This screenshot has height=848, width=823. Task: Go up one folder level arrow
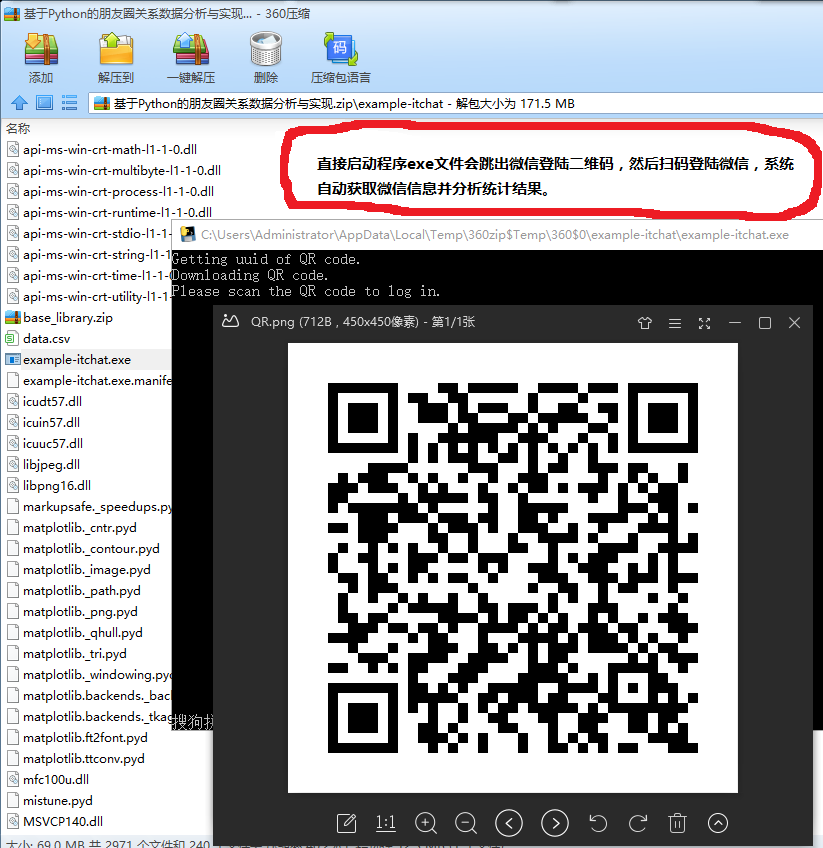point(19,103)
